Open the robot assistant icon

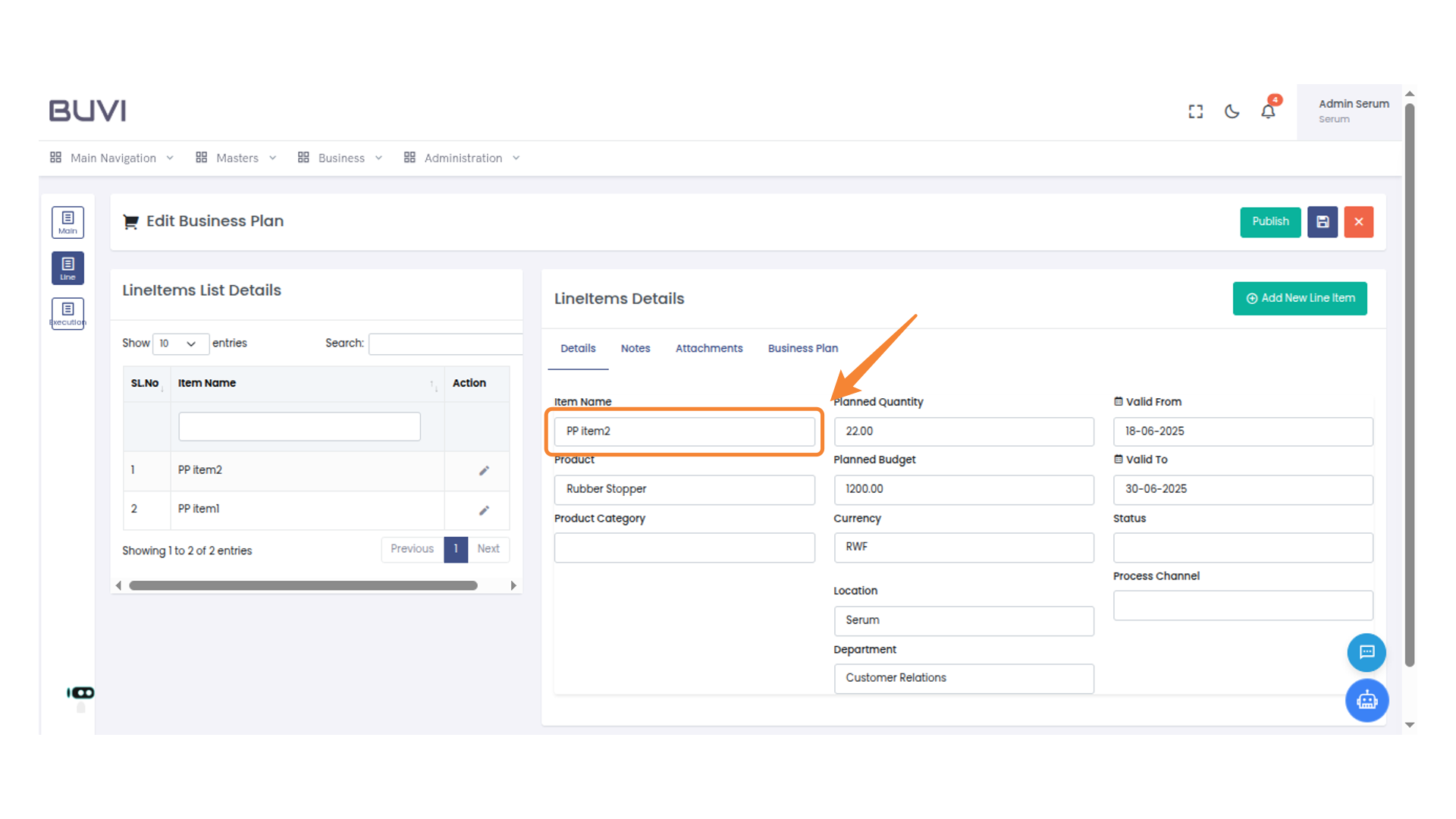(x=1367, y=700)
